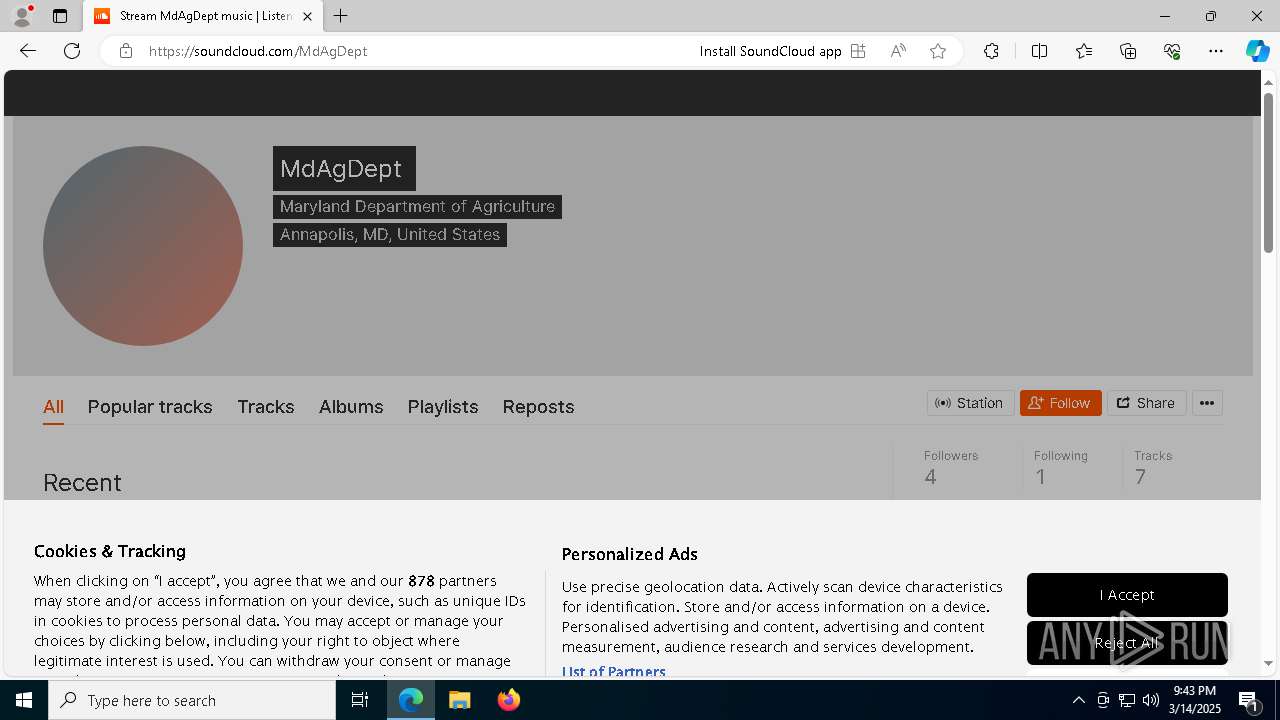Go back to the previous page
Viewport: 1280px width, 720px height.
point(28,51)
